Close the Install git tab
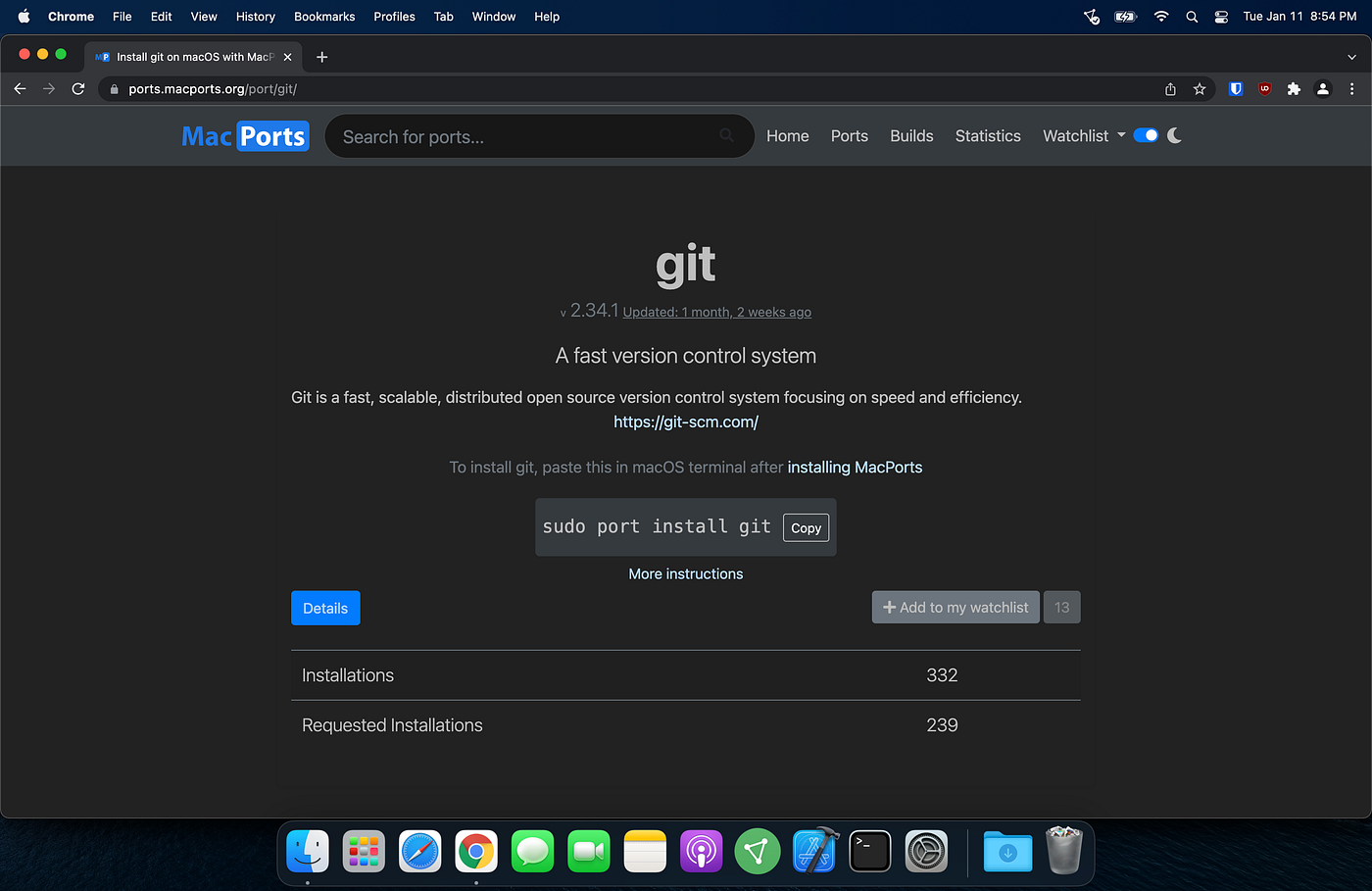This screenshot has width=1372, height=891. (x=287, y=57)
